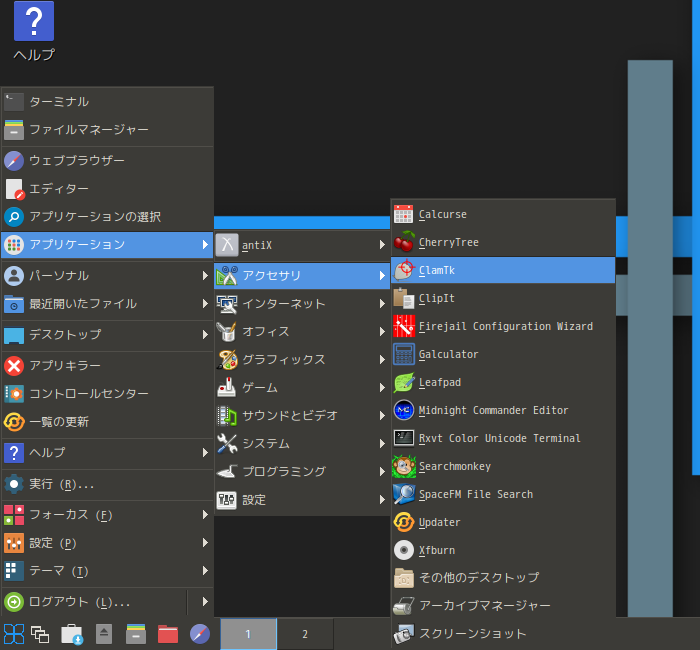Open the antiX submenu
700x650 pixels.
pos(302,245)
